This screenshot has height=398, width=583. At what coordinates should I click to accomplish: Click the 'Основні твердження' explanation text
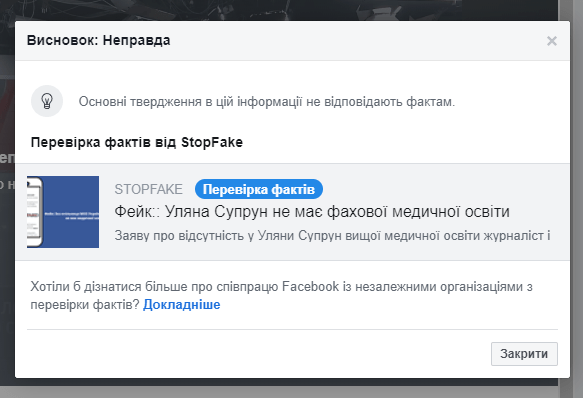[267, 102]
